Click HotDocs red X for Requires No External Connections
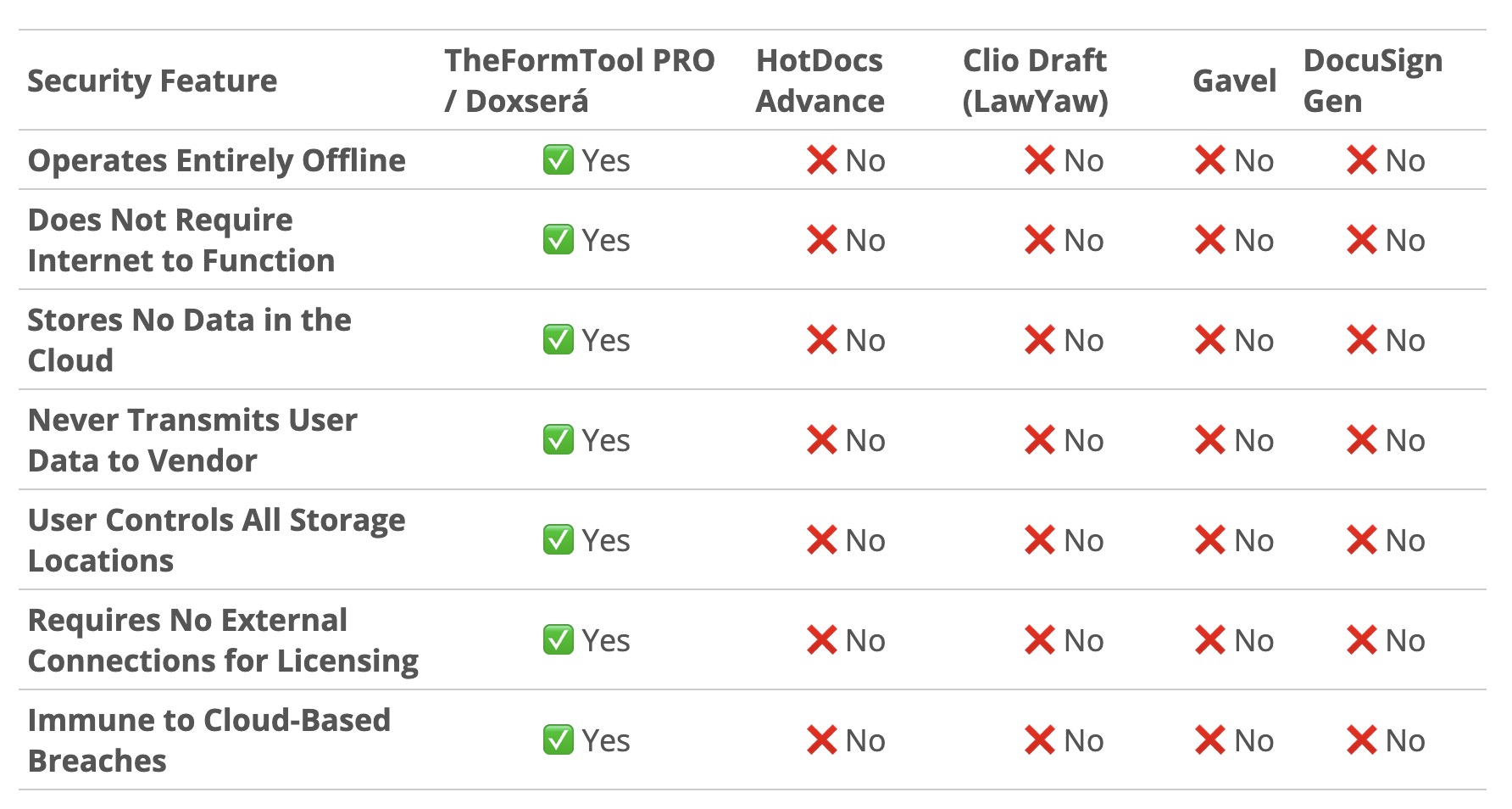Viewport: 1512px width, 809px height. pyautogui.click(x=821, y=640)
